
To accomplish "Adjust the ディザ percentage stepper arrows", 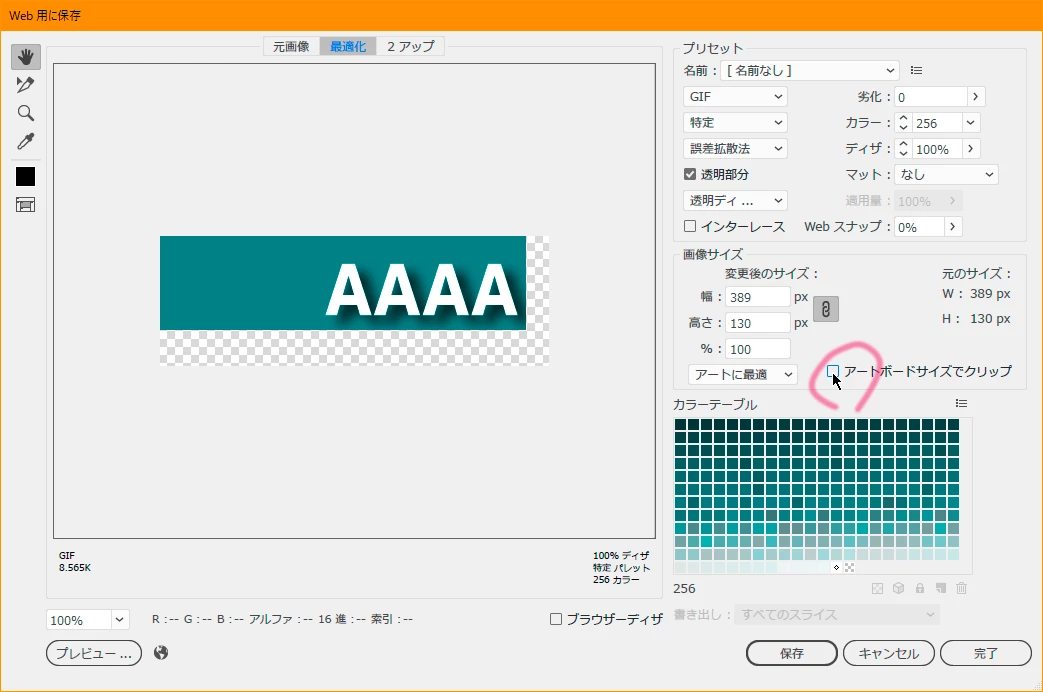I will click(x=903, y=148).
